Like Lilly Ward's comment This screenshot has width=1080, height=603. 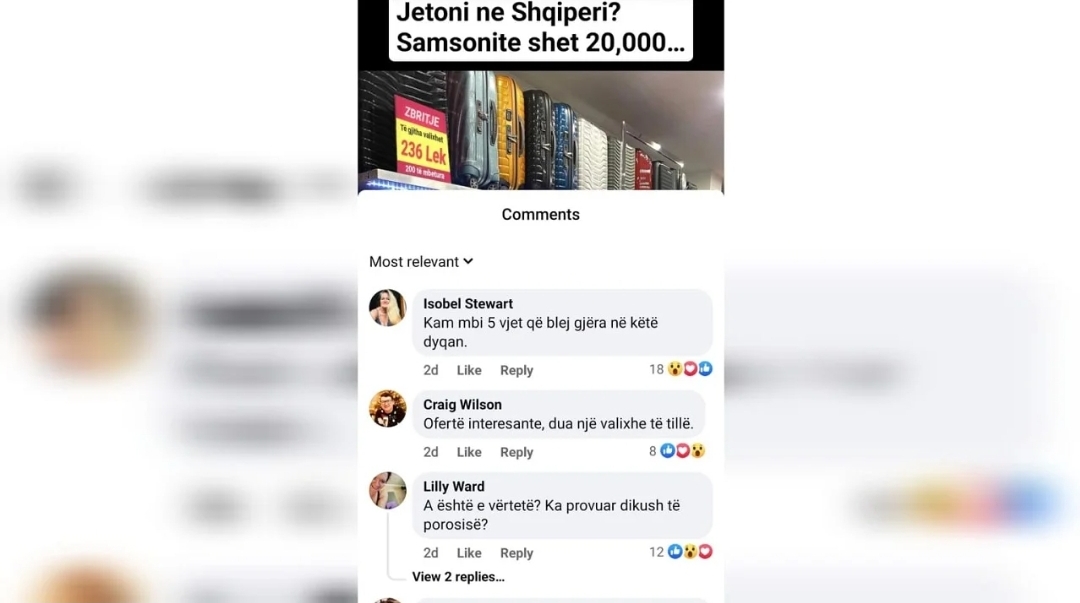[469, 553]
